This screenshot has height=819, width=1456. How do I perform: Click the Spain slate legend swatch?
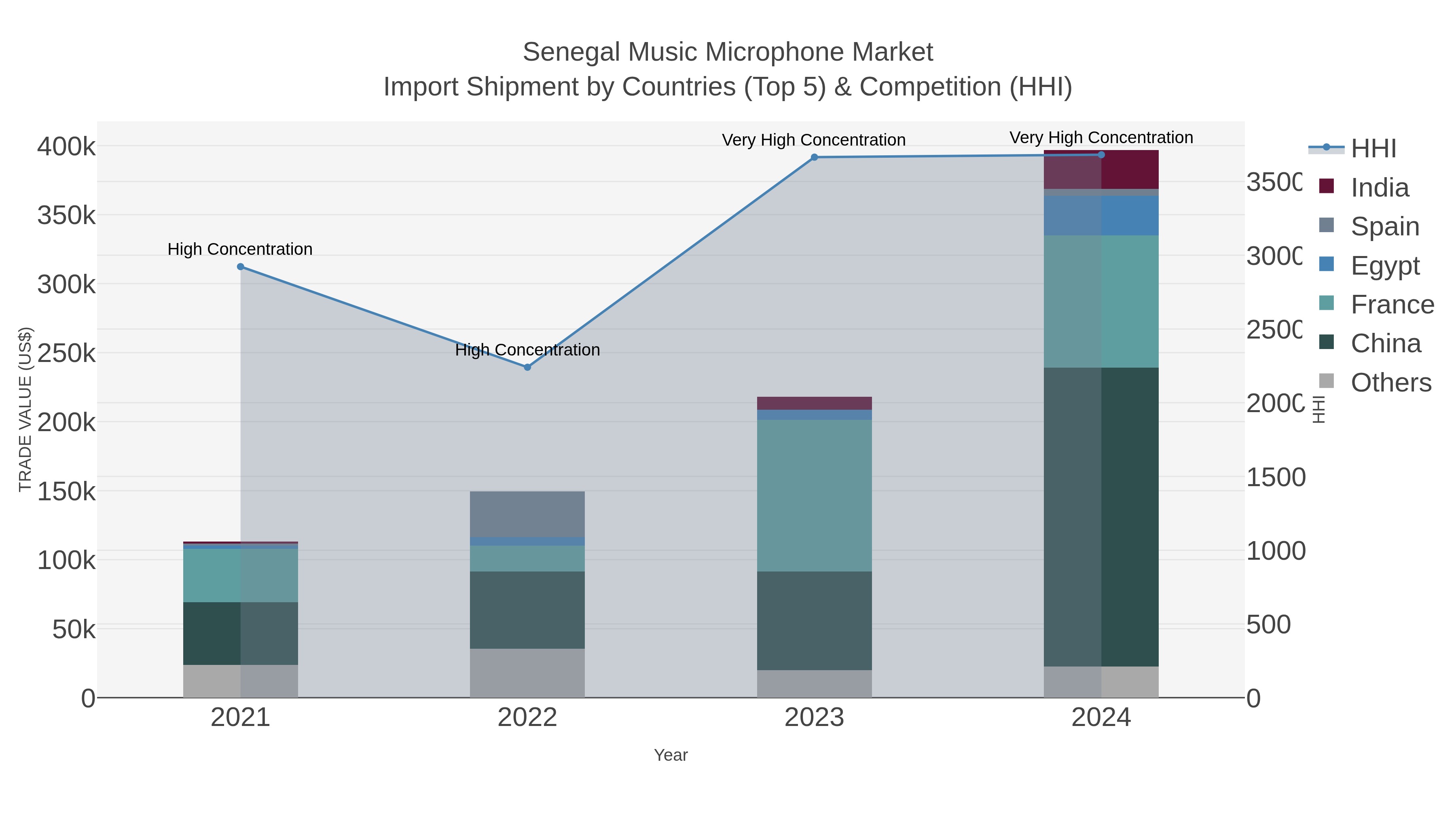point(1326,225)
